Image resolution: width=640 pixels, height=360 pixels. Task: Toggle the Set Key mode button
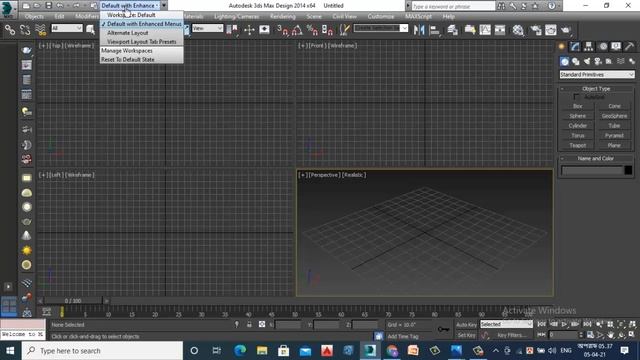(x=466, y=335)
